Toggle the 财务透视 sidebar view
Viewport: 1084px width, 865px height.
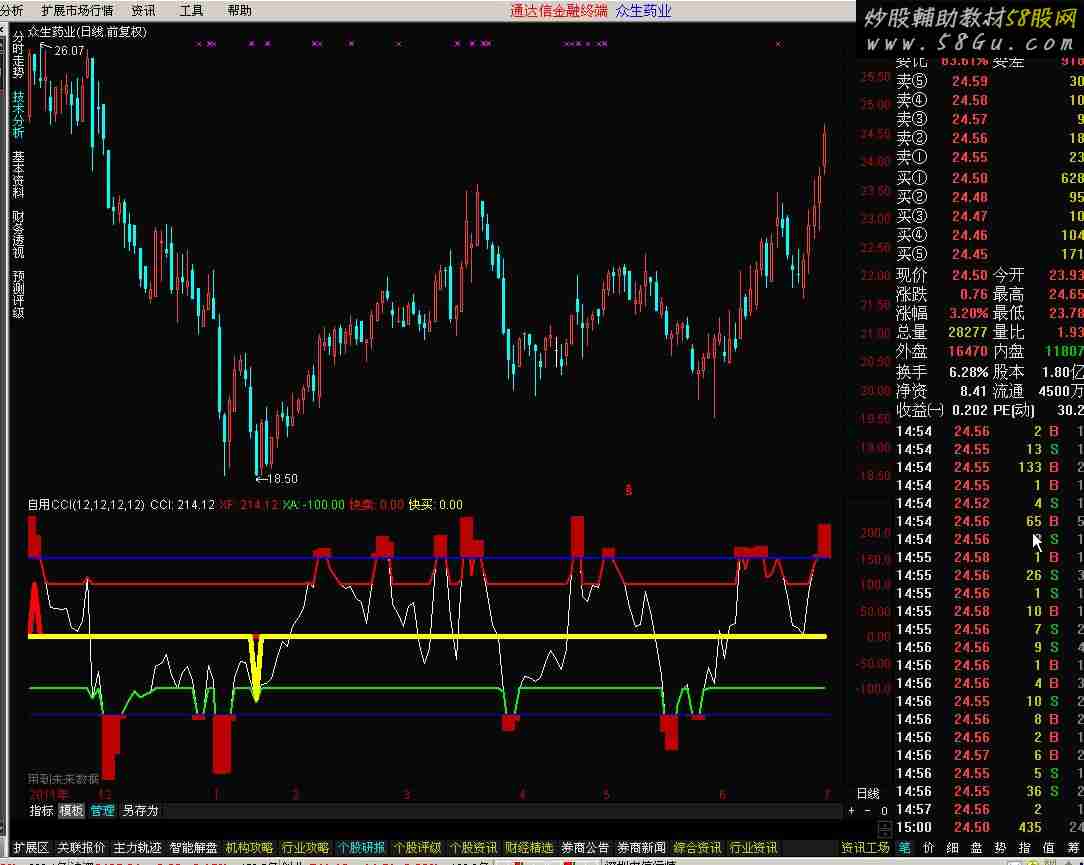coord(18,235)
